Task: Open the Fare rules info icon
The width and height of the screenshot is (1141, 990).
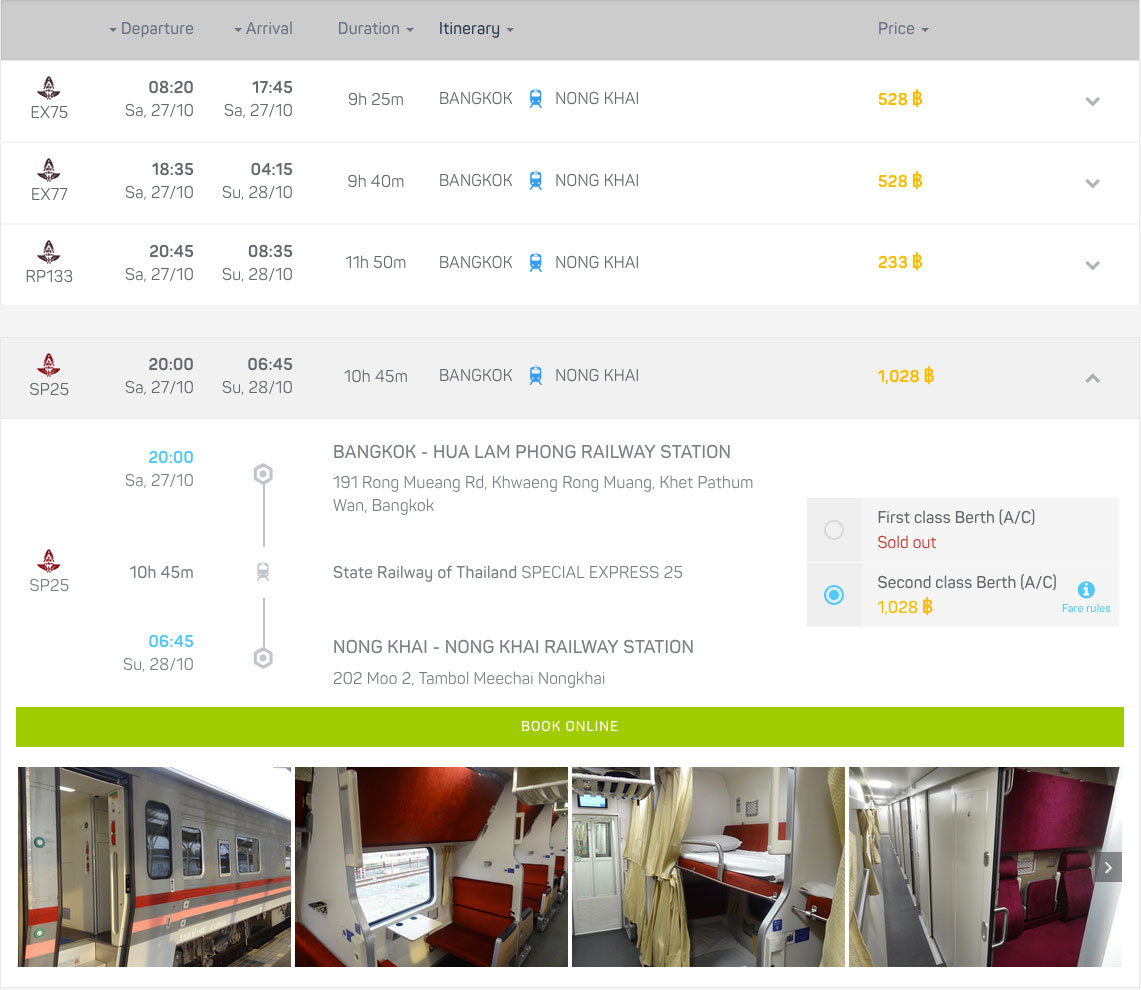Action: (x=1087, y=589)
